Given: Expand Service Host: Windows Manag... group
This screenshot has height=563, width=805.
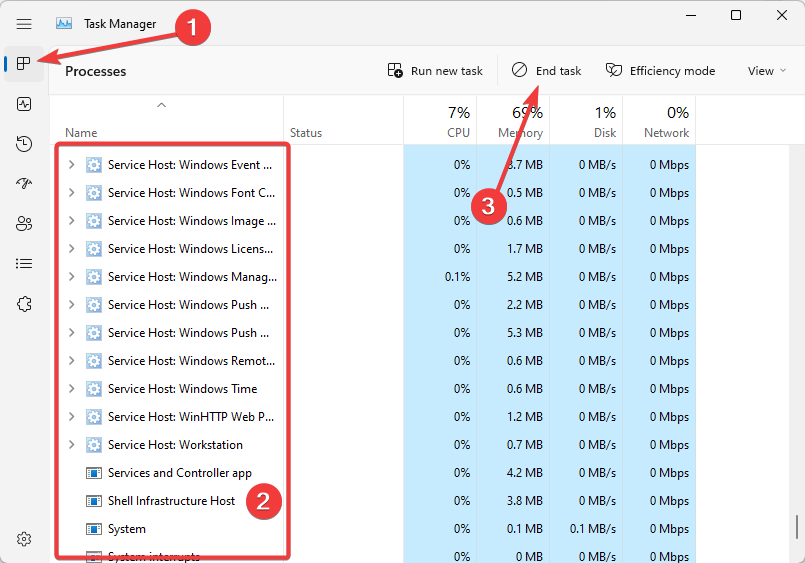Looking at the screenshot, I should tap(71, 277).
